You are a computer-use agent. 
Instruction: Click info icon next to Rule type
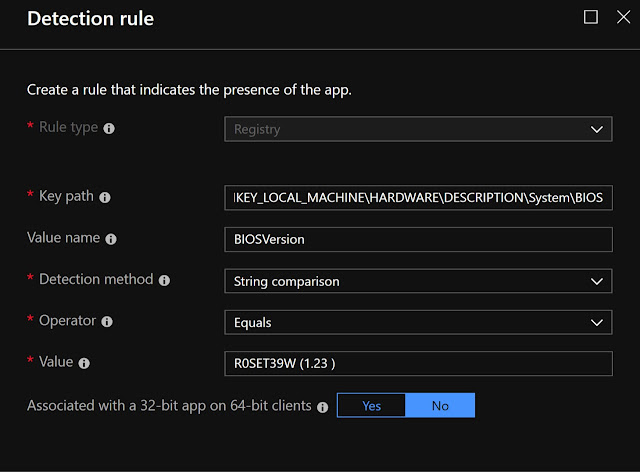(109, 129)
